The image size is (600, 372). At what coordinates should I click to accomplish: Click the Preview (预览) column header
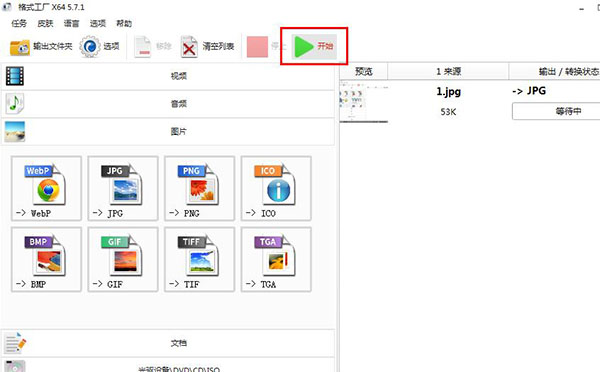(x=364, y=72)
